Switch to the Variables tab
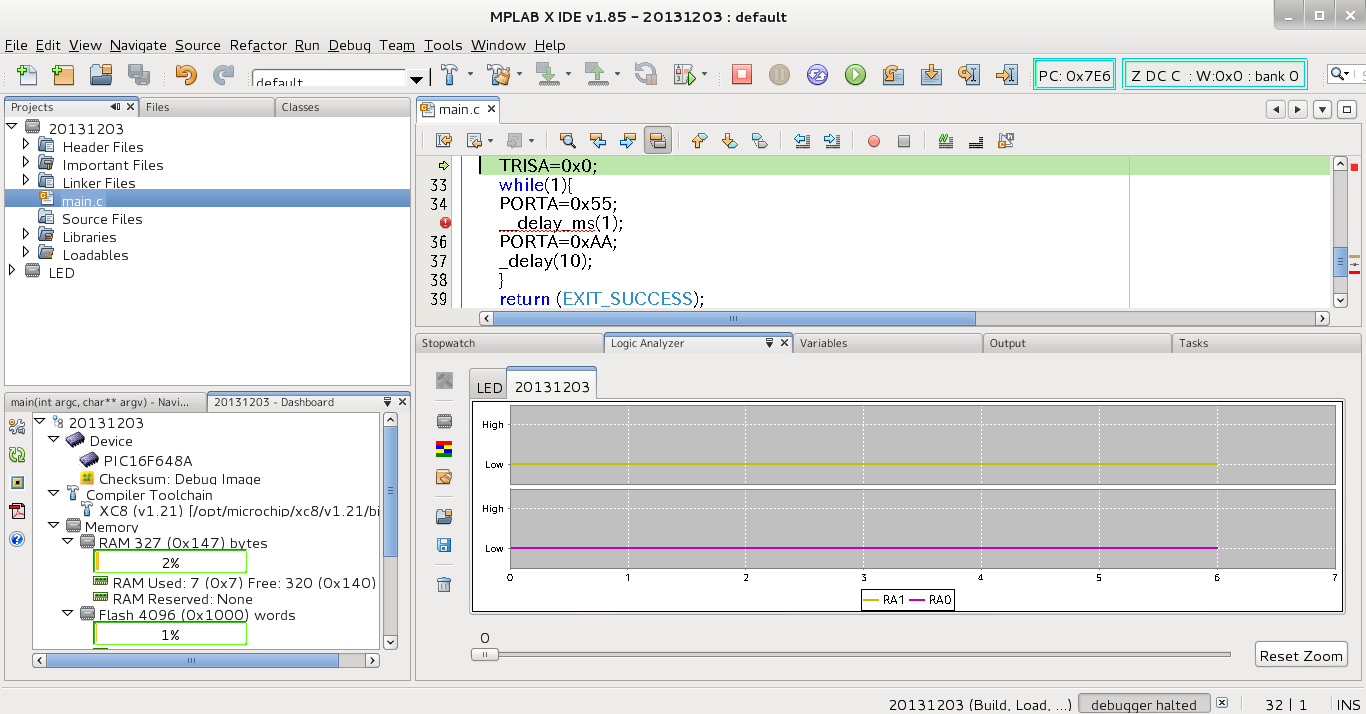The width and height of the screenshot is (1366, 714). click(887, 343)
